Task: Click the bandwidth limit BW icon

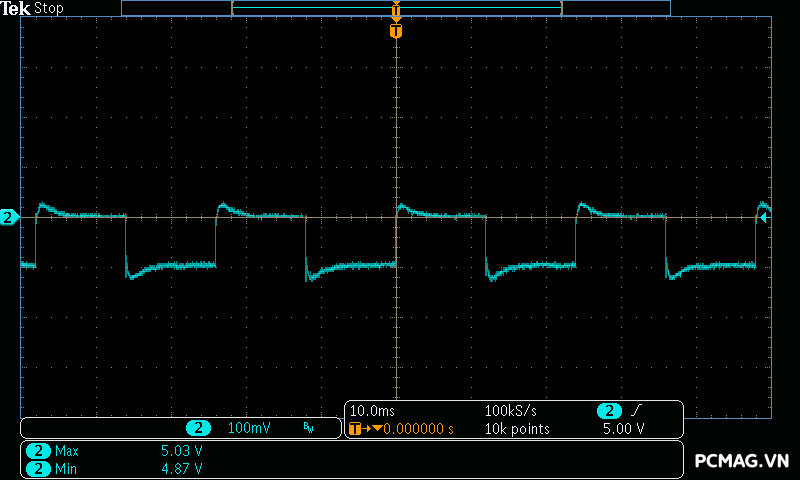Action: coord(308,428)
